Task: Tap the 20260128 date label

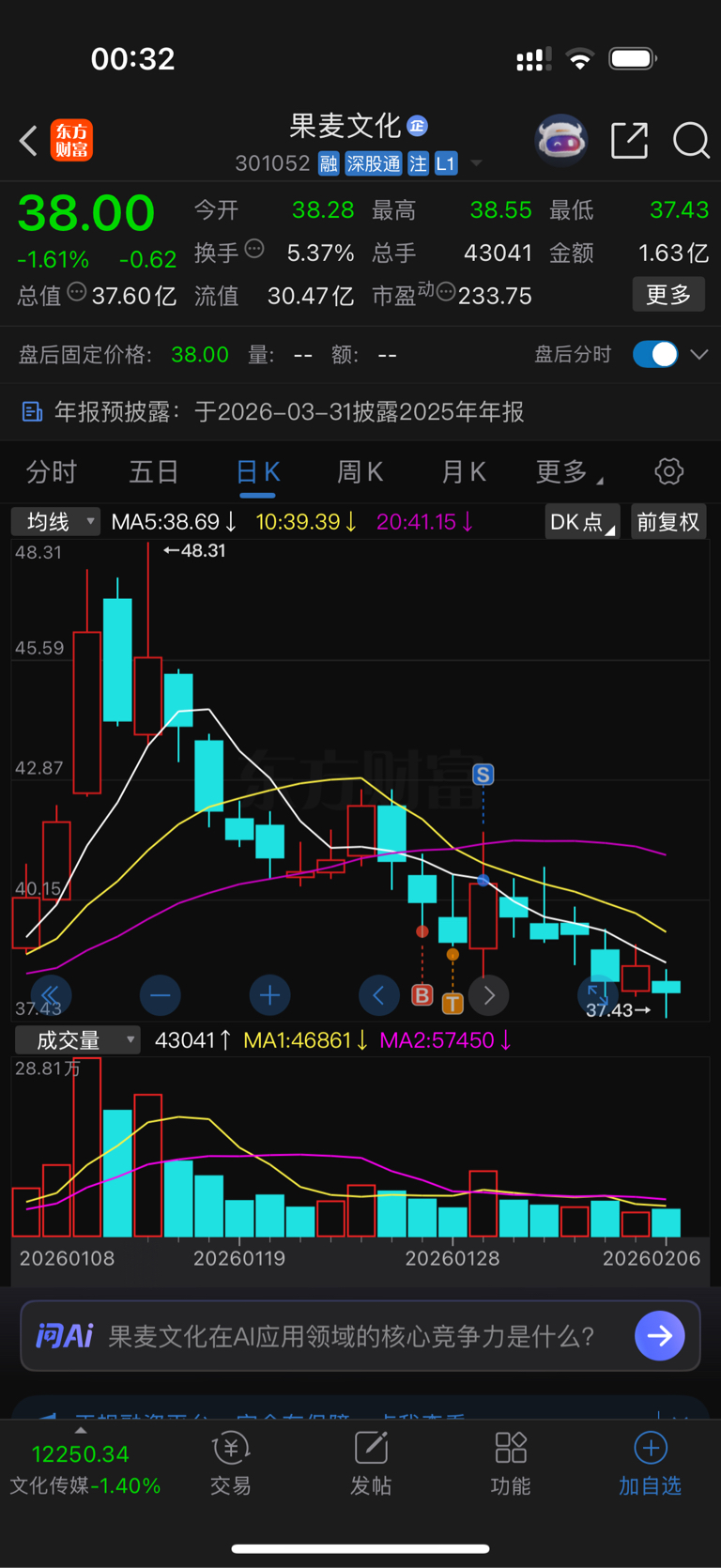Action: 452,1258
